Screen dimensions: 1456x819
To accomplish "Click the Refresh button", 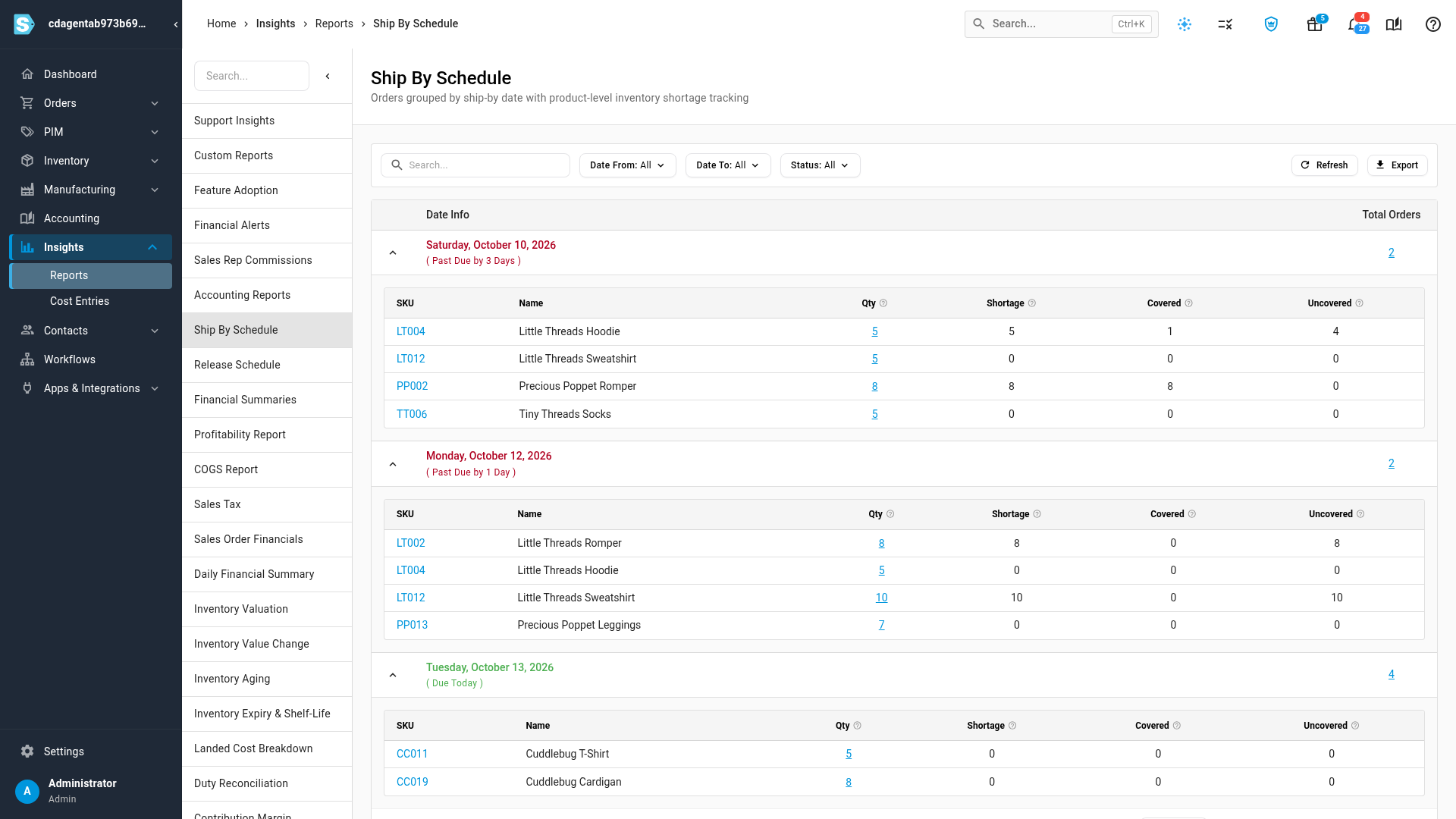I will pos(1324,165).
